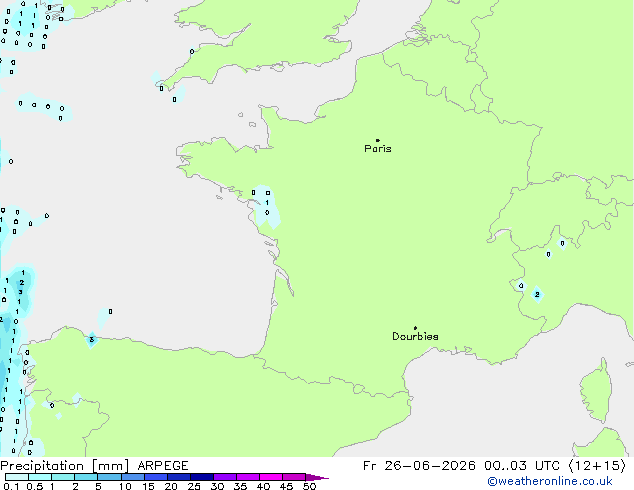
Task: Select the 5–10 mm legend color swatch
Action: click(x=109, y=477)
